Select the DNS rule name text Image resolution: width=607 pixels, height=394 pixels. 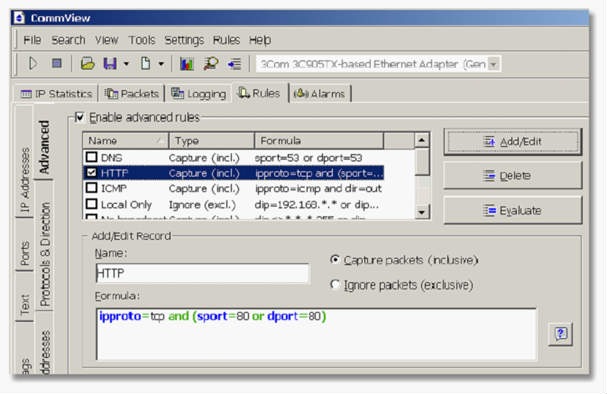click(111, 158)
